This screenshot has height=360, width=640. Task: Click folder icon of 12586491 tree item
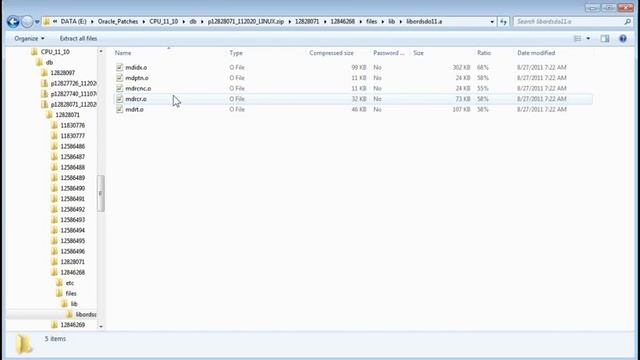(x=55, y=199)
